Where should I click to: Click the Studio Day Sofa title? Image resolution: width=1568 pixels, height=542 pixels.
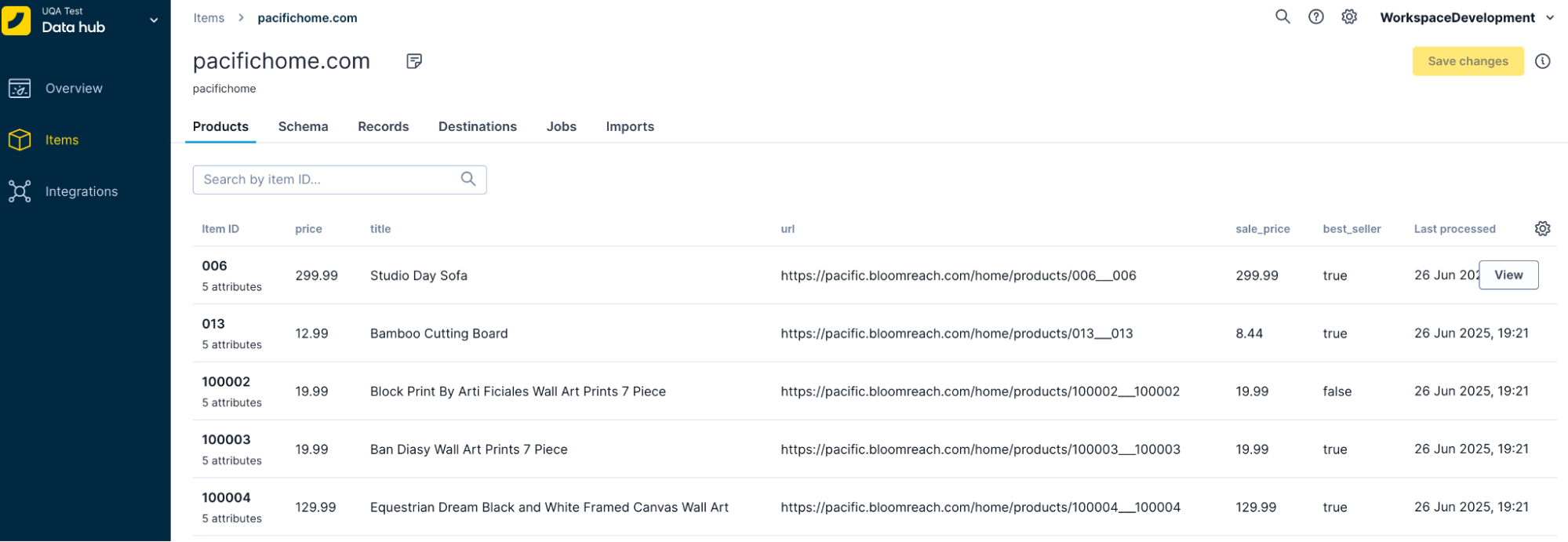419,276
